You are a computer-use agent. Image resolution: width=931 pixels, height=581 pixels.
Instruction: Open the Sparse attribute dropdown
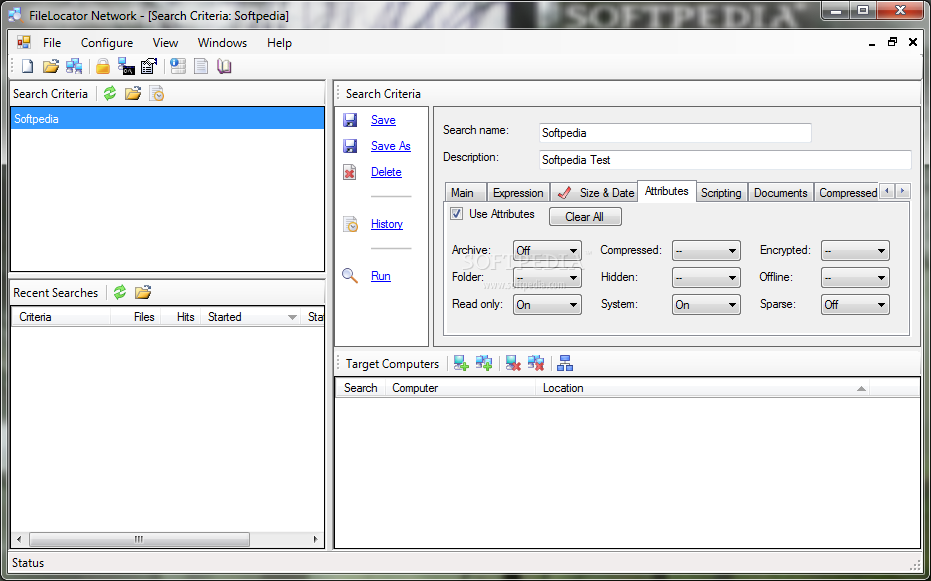click(855, 304)
